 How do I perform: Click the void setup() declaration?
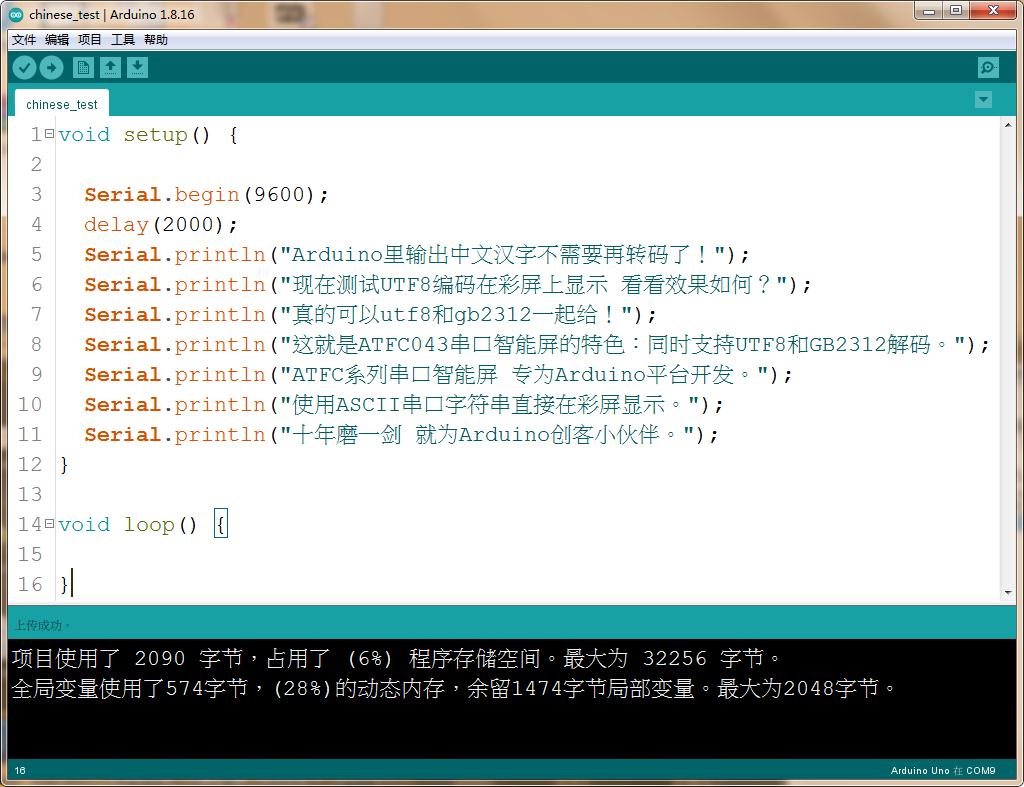(148, 135)
